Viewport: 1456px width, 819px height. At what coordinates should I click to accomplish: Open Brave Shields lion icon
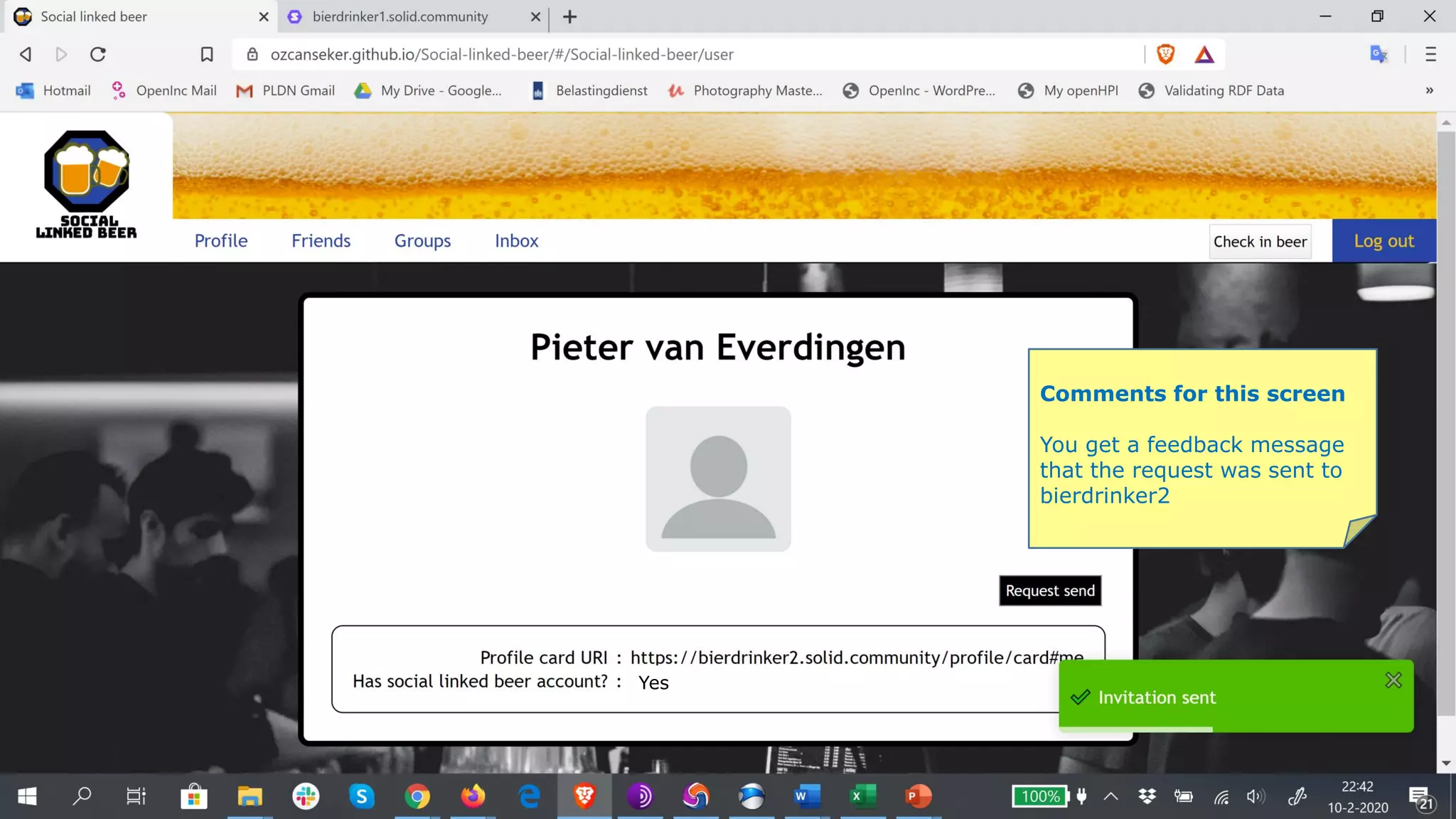point(1166,54)
